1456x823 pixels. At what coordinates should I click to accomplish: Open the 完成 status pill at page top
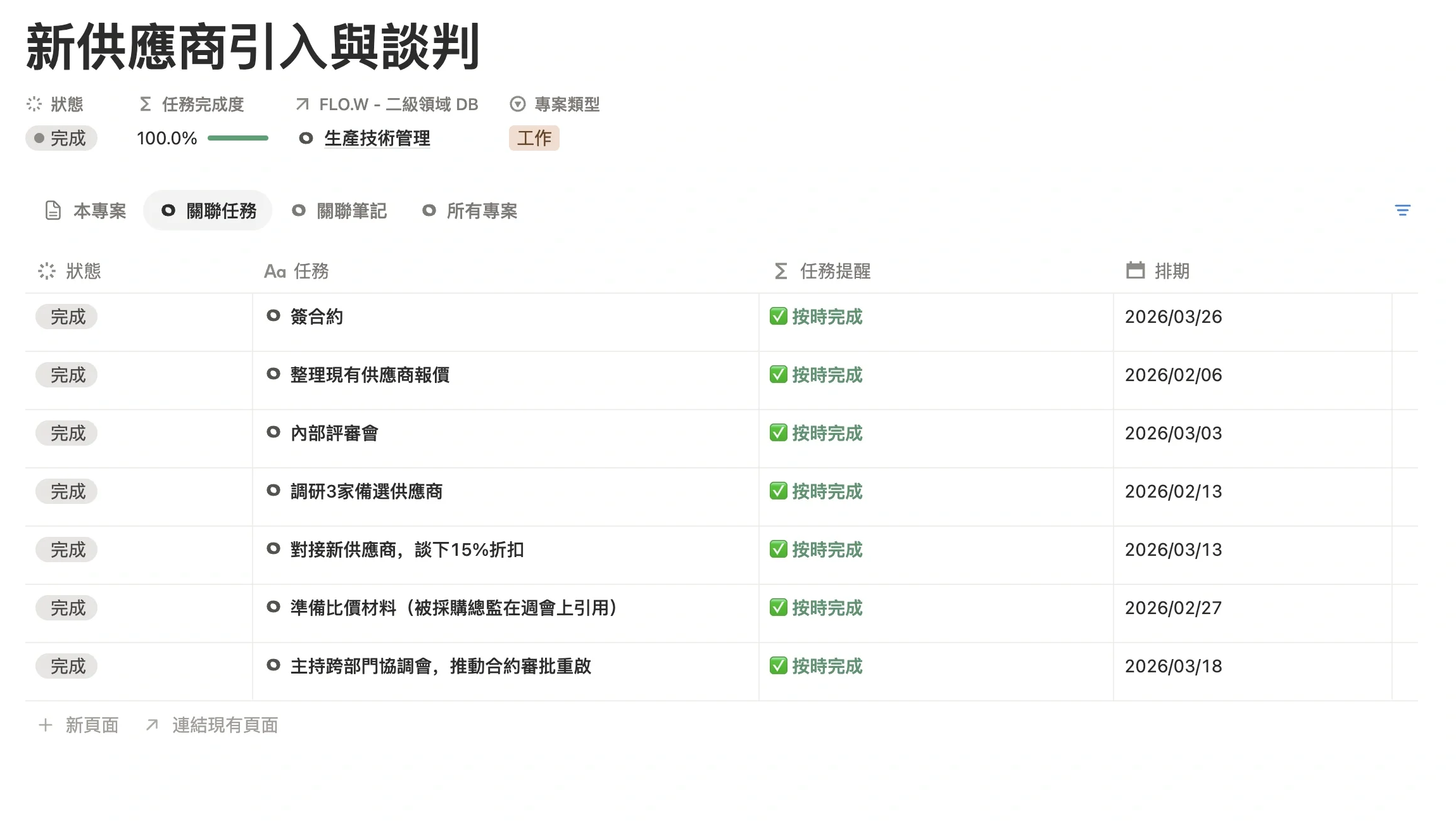[x=61, y=138]
